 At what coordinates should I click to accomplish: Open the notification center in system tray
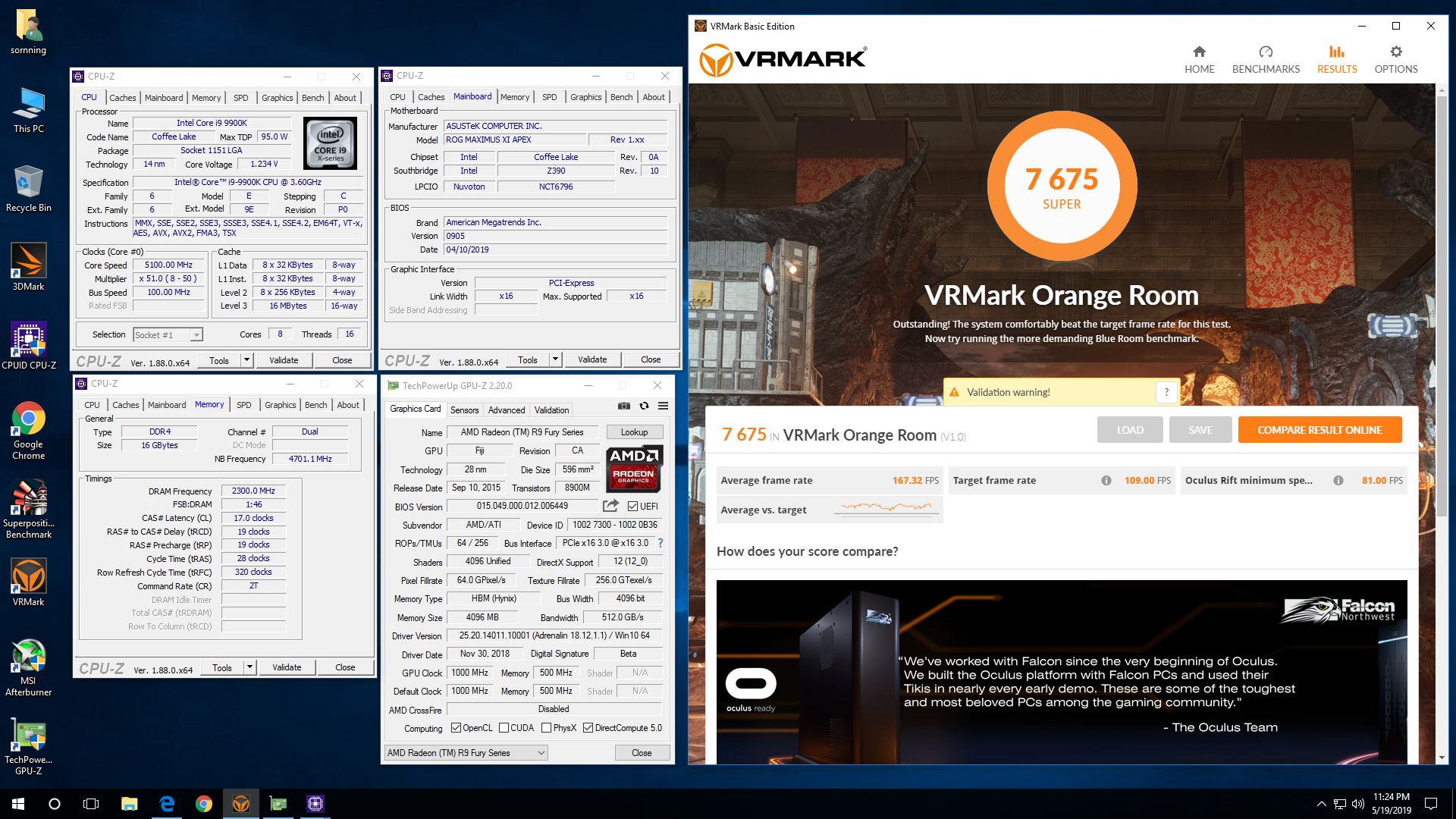click(x=1431, y=804)
